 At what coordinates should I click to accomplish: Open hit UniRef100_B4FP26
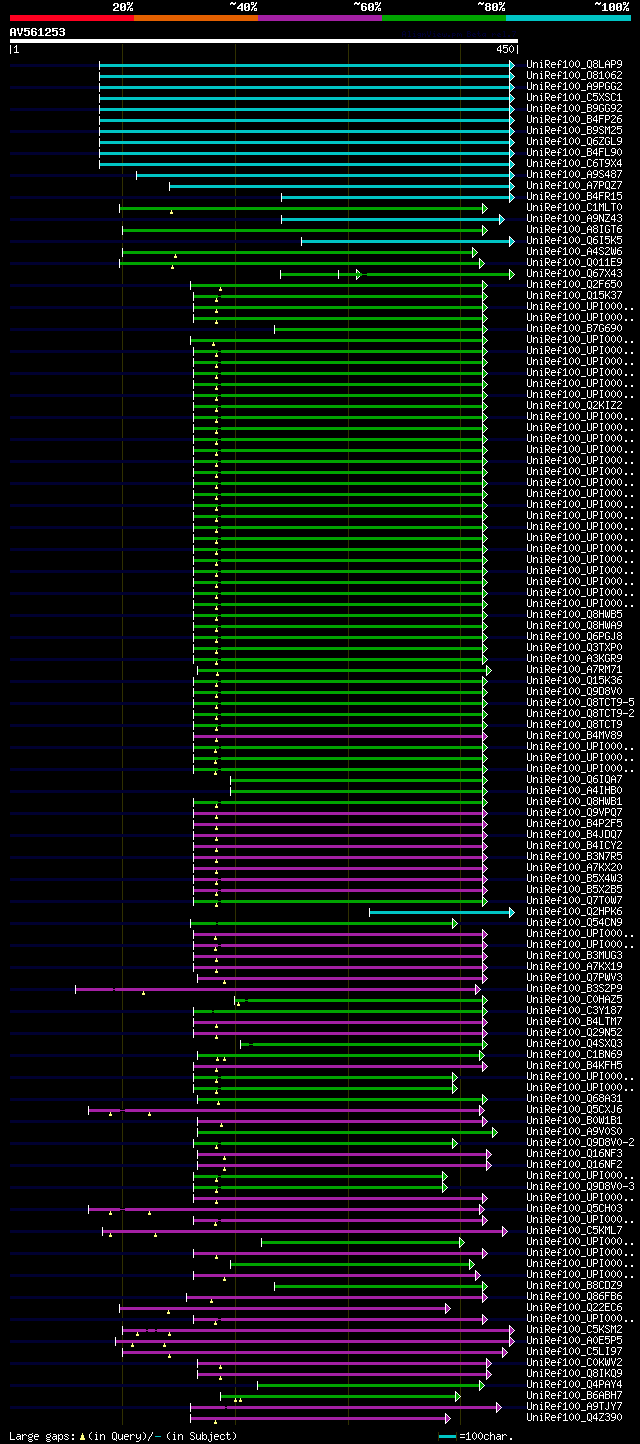[x=574, y=120]
